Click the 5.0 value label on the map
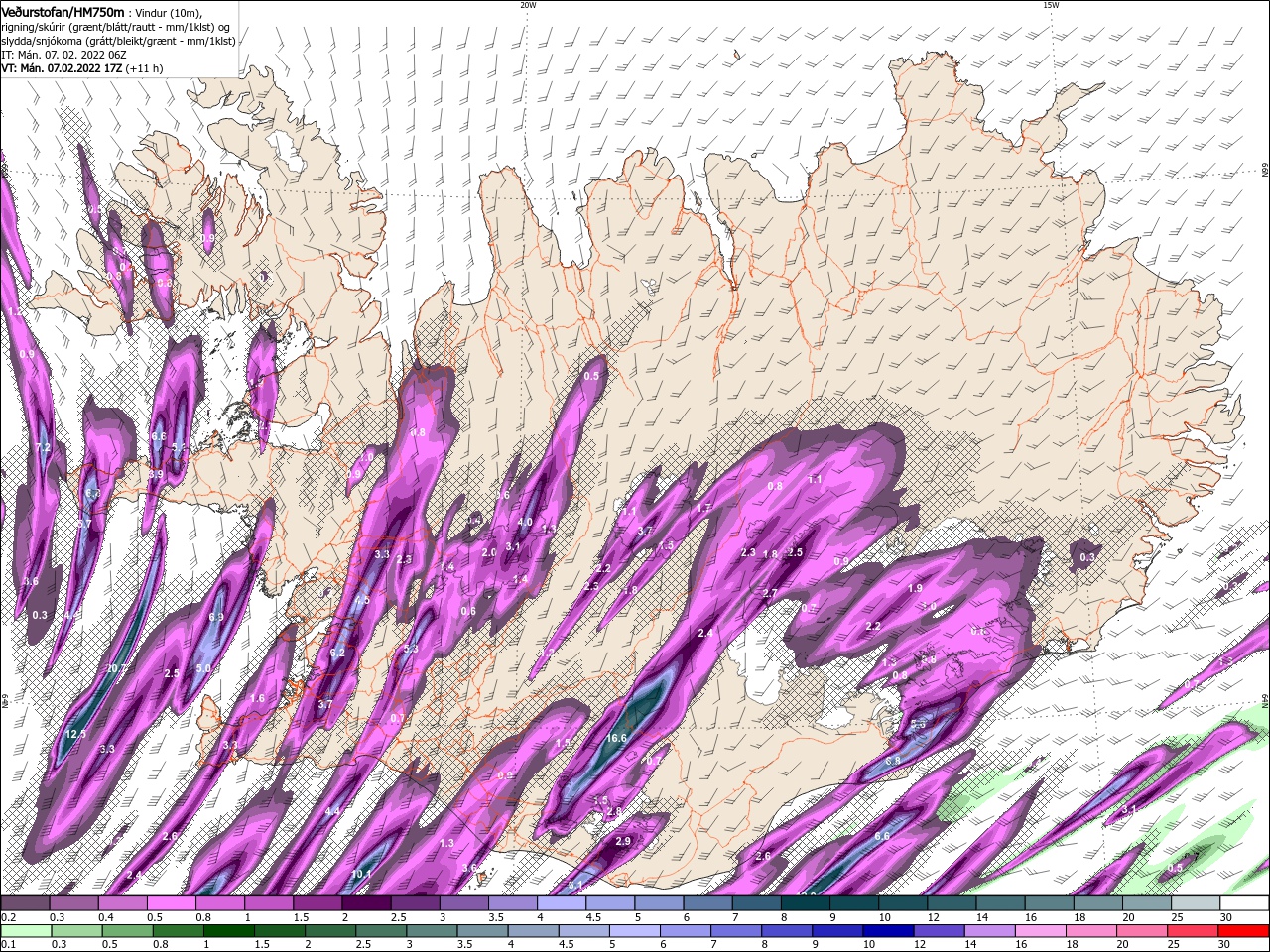1270x952 pixels. click(x=203, y=669)
